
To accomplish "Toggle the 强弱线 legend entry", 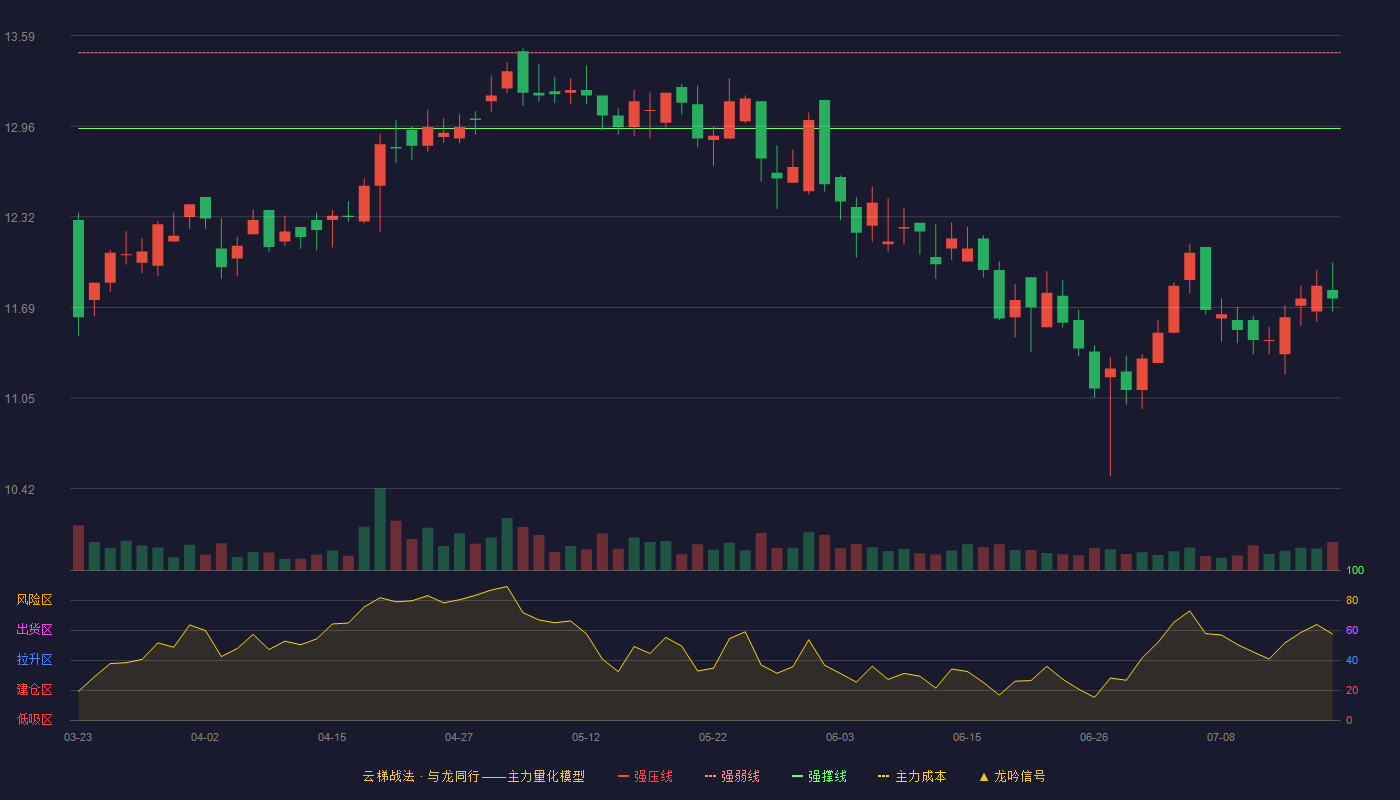I will [x=732, y=776].
